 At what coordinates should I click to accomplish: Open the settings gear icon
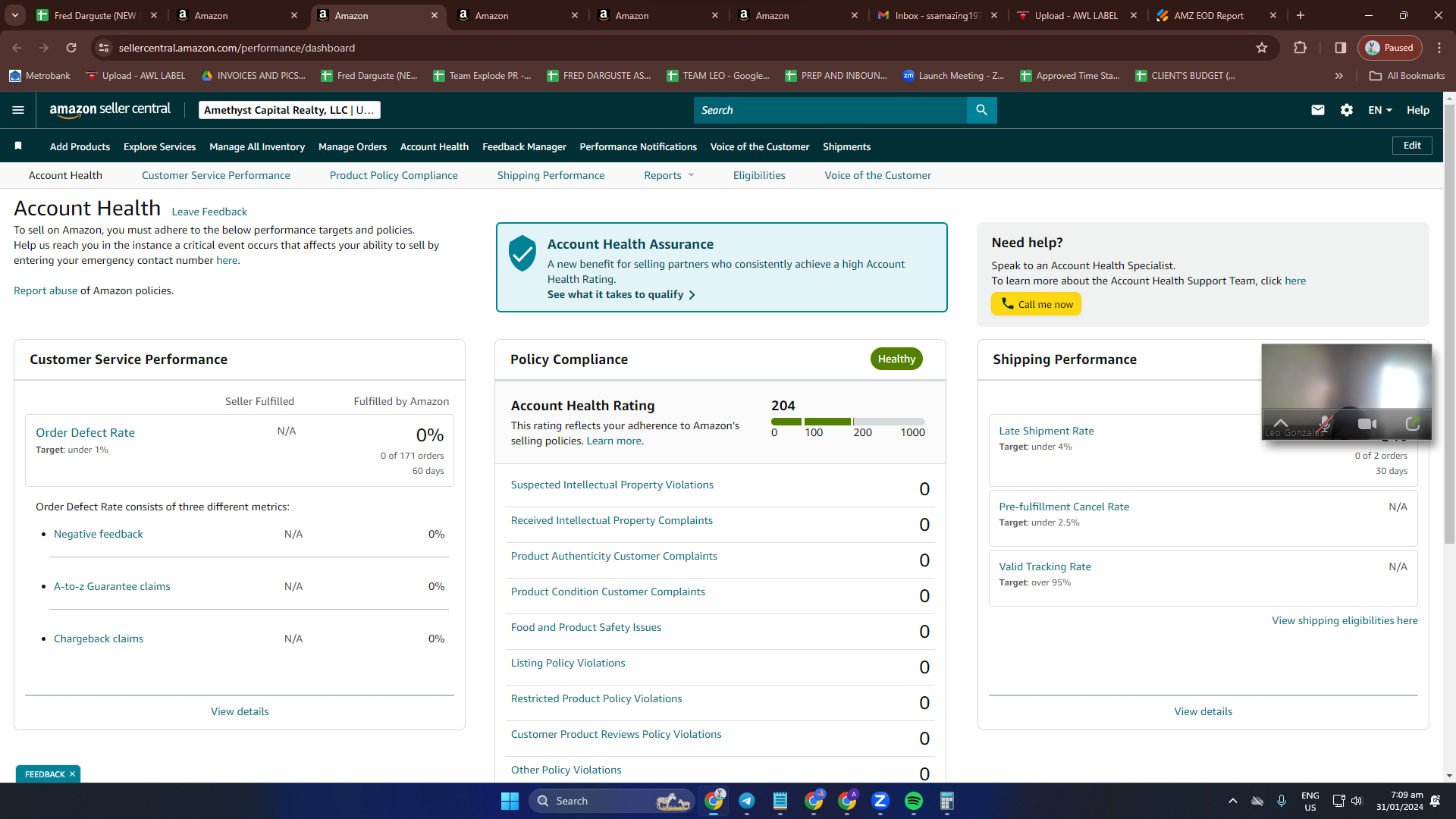tap(1347, 110)
